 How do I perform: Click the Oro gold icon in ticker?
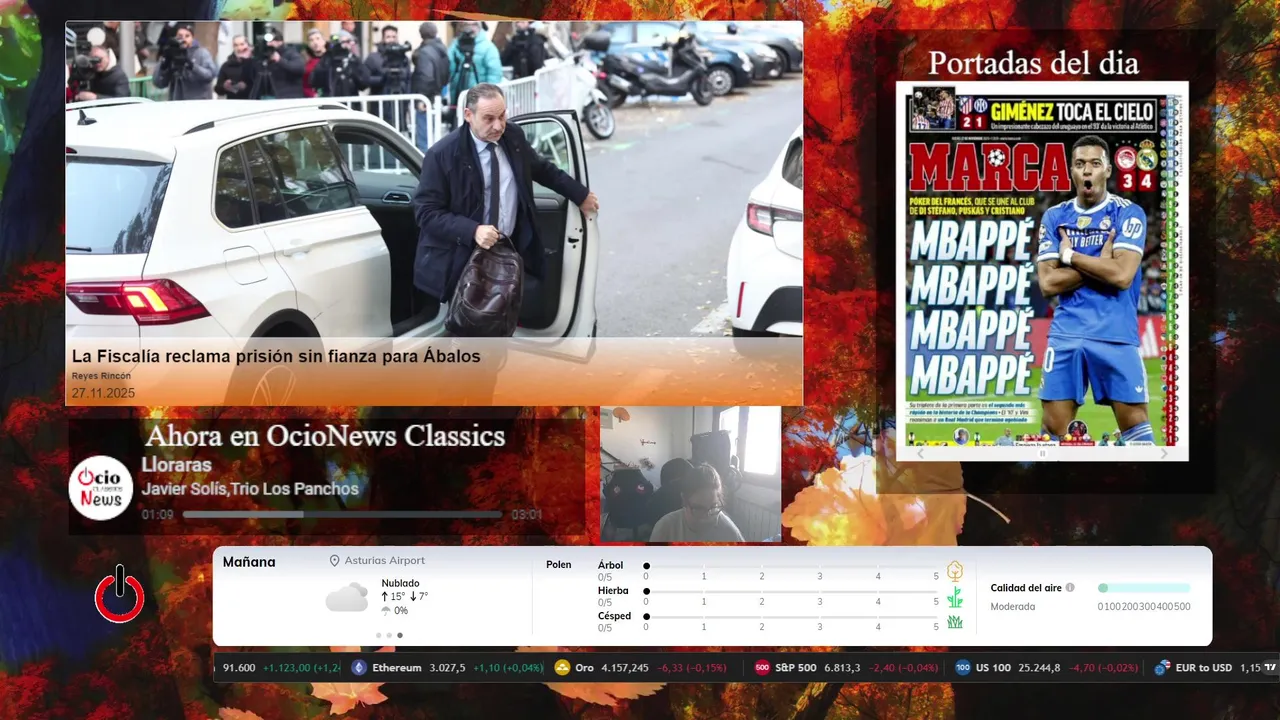tap(562, 668)
